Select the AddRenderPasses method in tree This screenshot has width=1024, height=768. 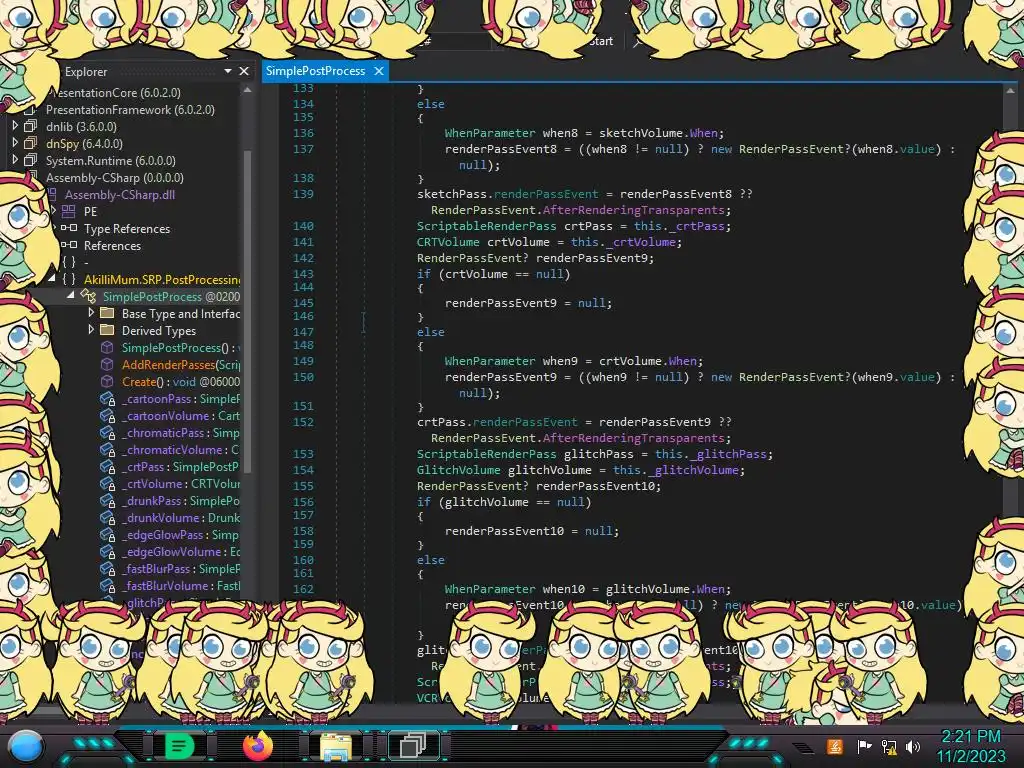click(x=181, y=364)
